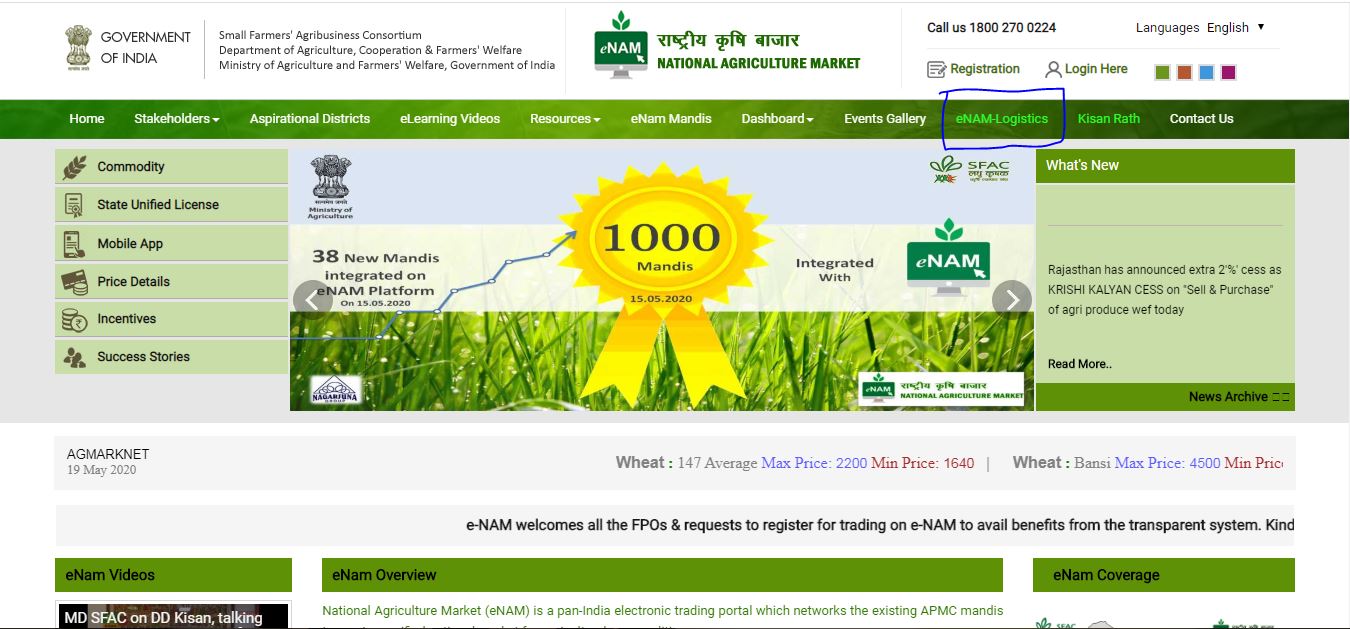Open Aspirational Districts menu item
Image resolution: width=1350 pixels, height=629 pixels.
(310, 119)
